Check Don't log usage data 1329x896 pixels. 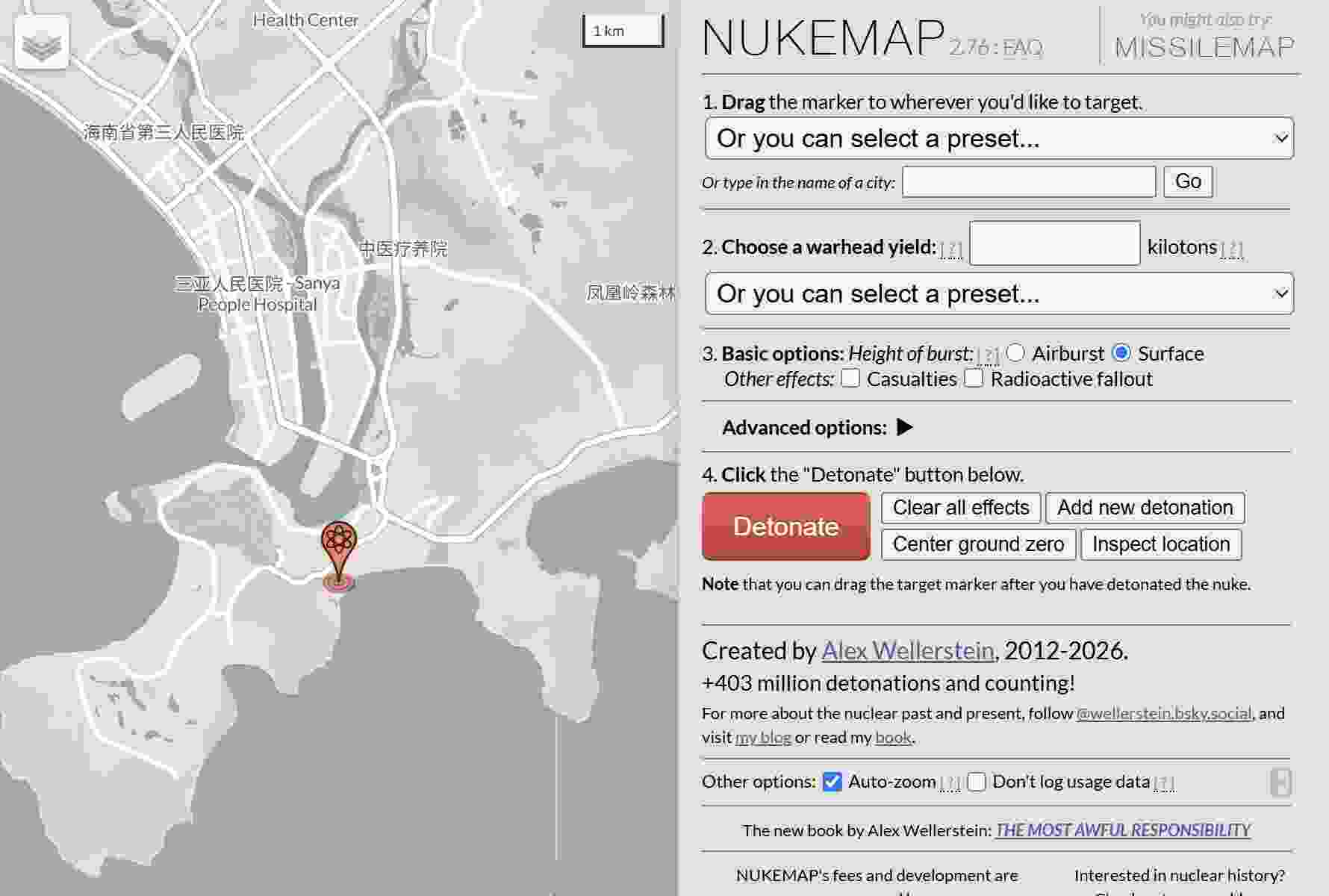pyautogui.click(x=977, y=782)
